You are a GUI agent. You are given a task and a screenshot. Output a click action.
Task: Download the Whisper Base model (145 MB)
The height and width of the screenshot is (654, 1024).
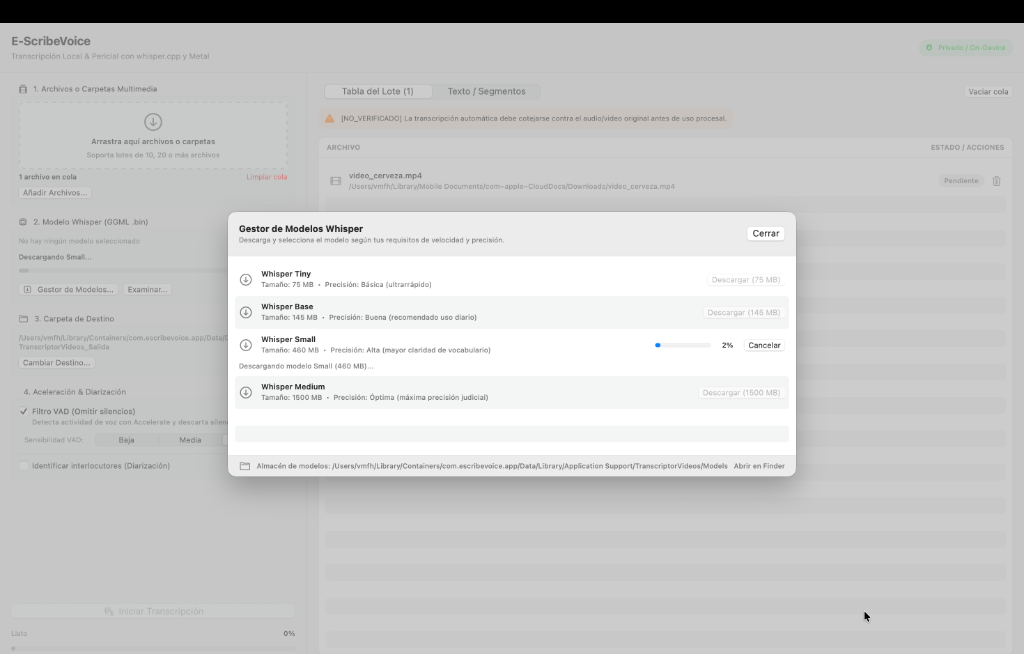click(744, 312)
